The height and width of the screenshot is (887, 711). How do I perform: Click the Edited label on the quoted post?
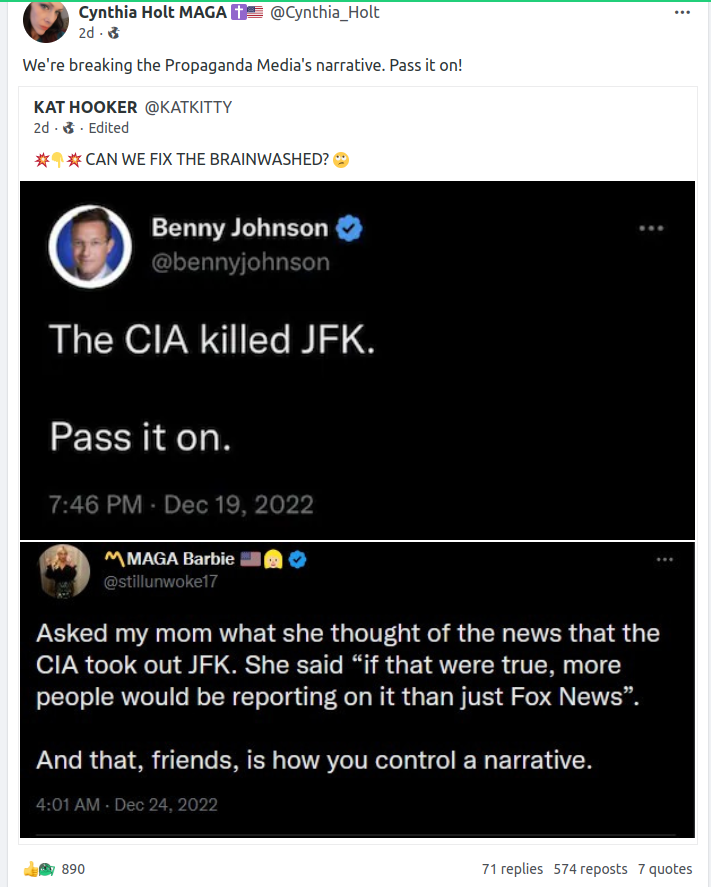click(108, 128)
